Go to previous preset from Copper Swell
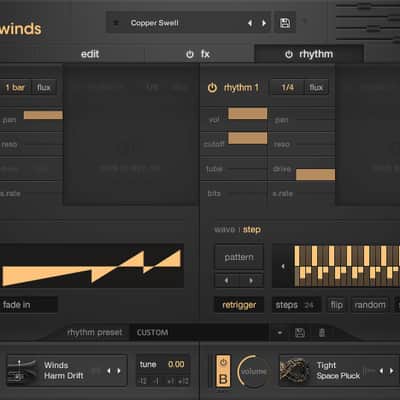400x400 pixels. [x=250, y=23]
